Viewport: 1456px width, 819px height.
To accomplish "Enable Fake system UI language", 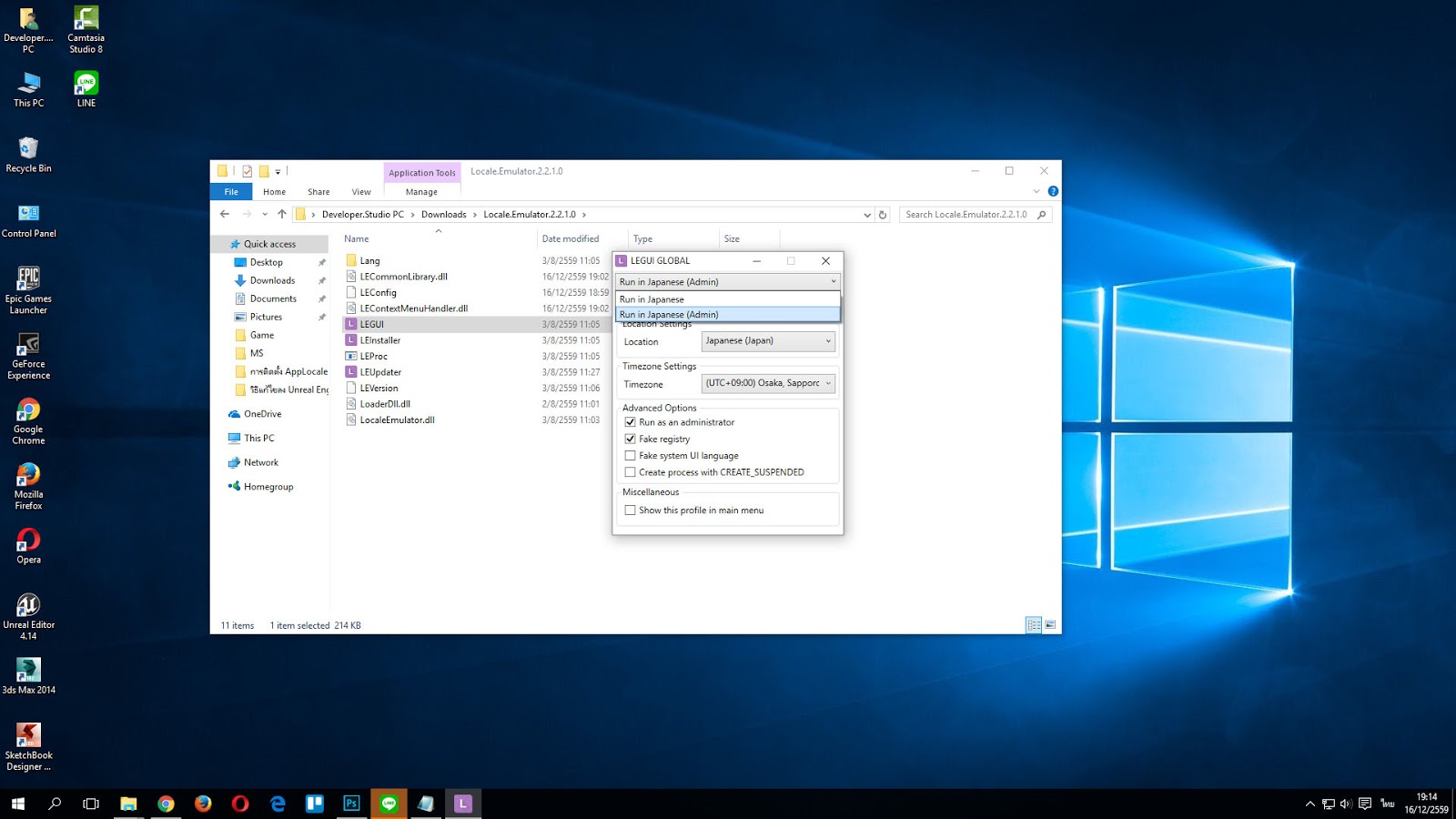I will (x=630, y=455).
